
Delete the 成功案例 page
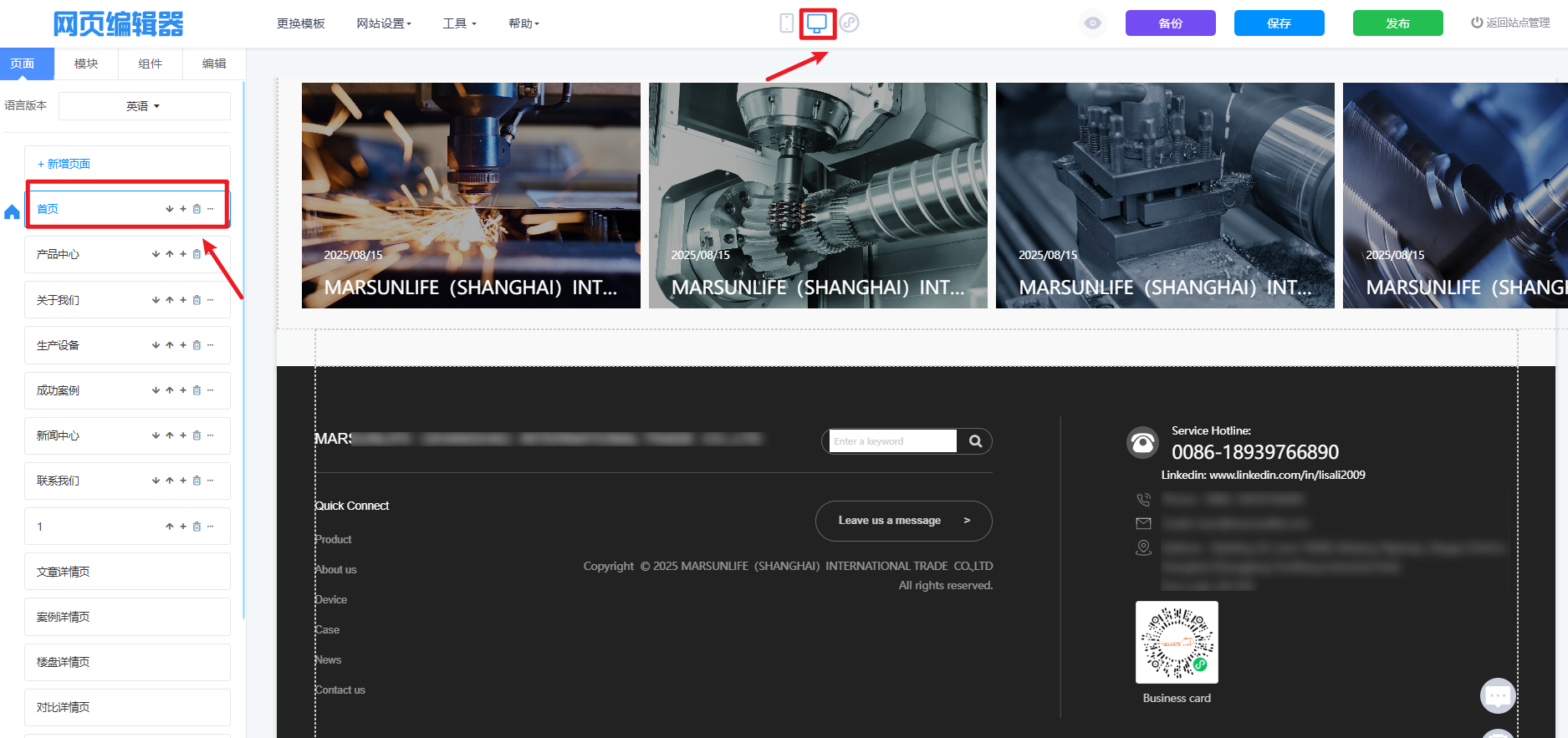point(197,390)
